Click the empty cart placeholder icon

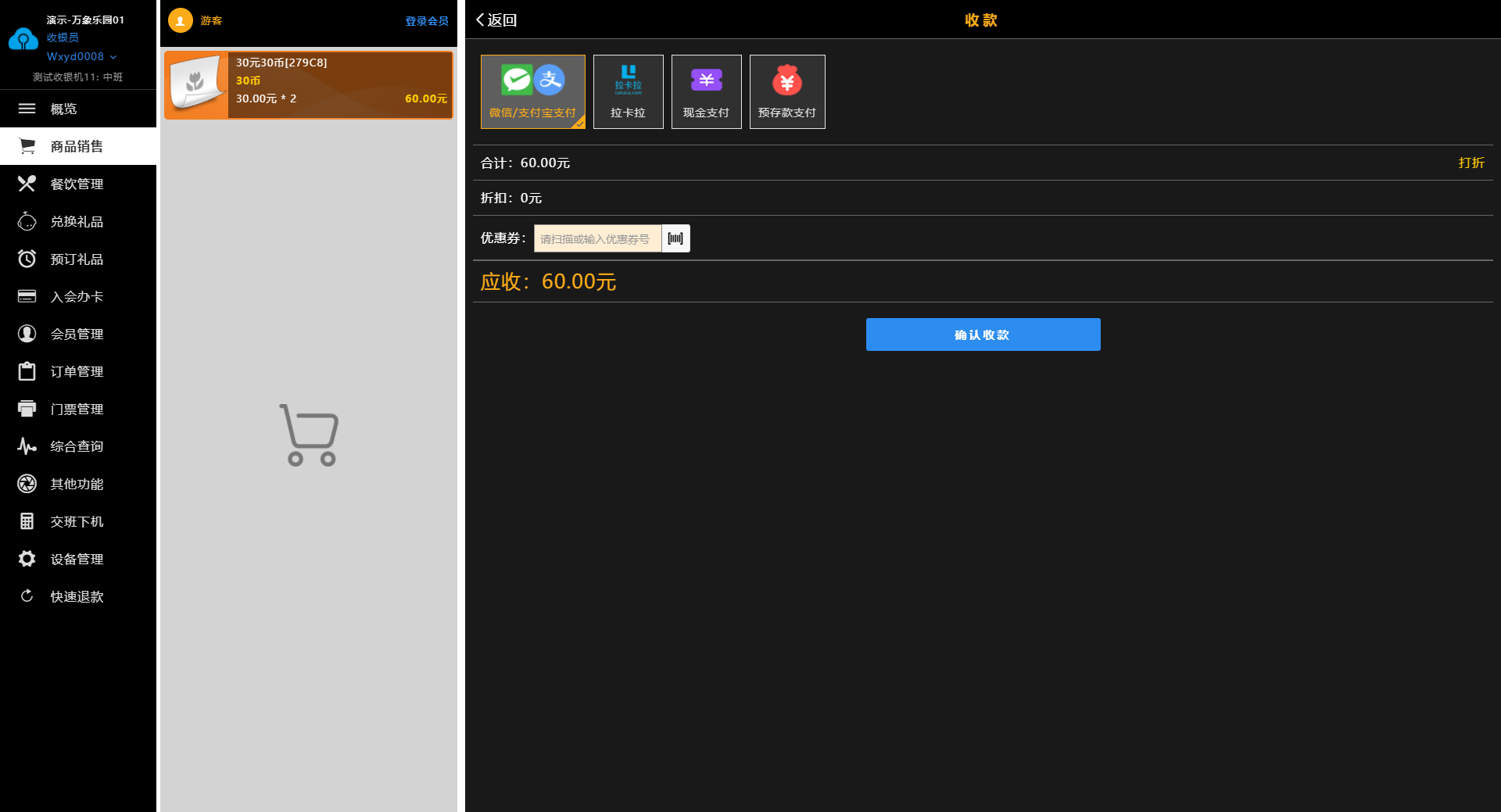click(x=309, y=435)
